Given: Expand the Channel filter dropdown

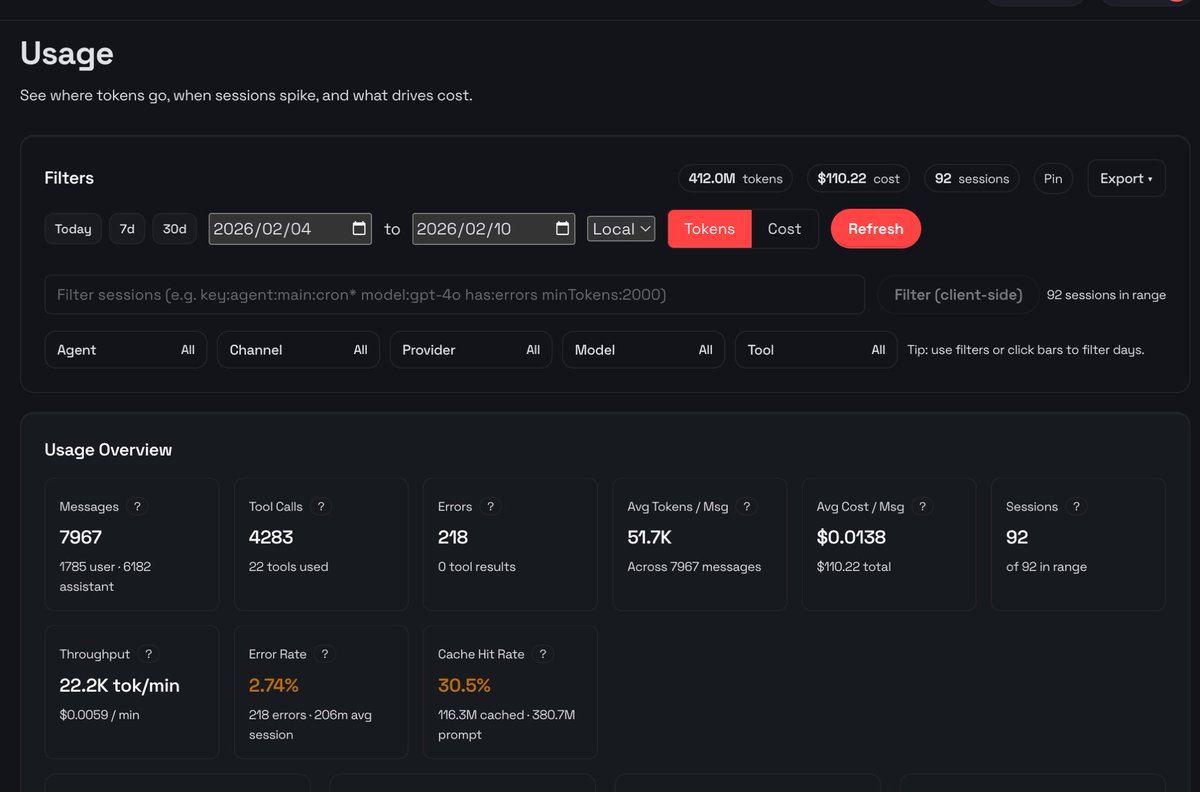Looking at the screenshot, I should tap(298, 350).
